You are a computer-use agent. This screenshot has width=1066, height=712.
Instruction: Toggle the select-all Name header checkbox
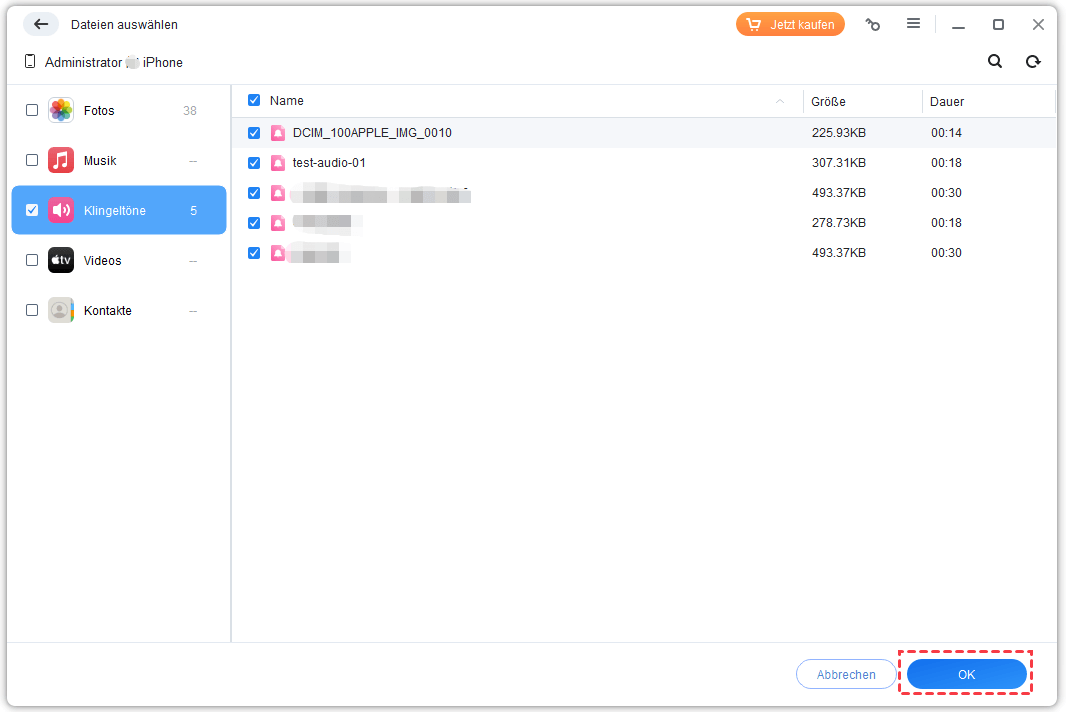tap(254, 101)
